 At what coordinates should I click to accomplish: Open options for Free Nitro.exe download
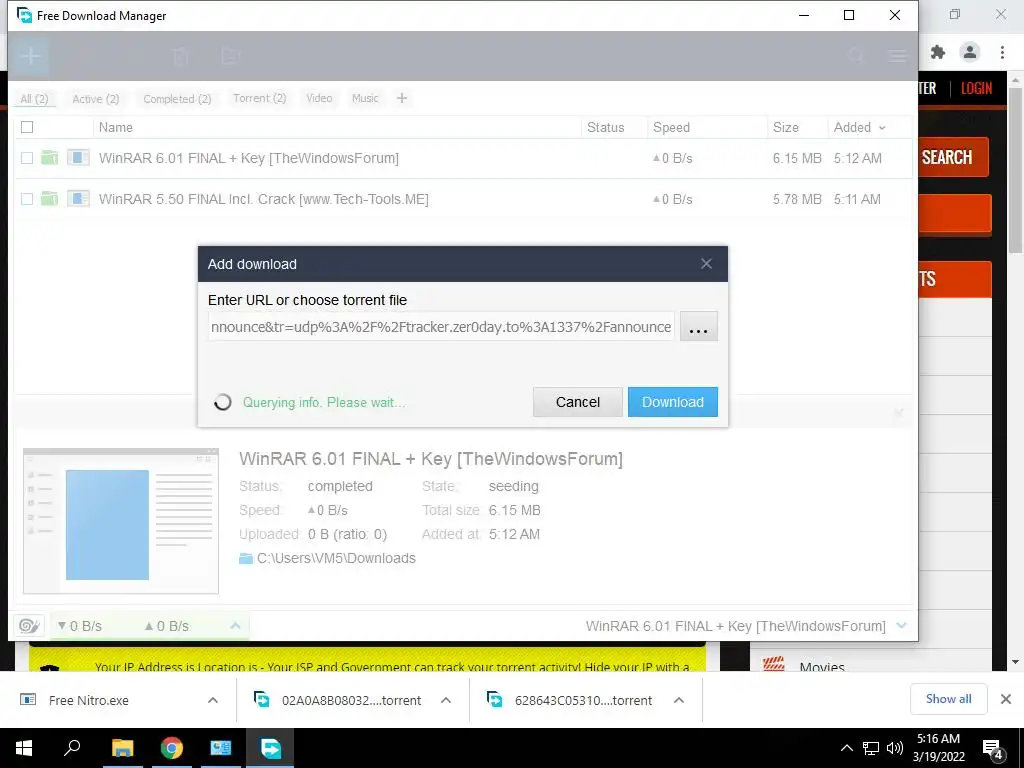[x=213, y=700]
